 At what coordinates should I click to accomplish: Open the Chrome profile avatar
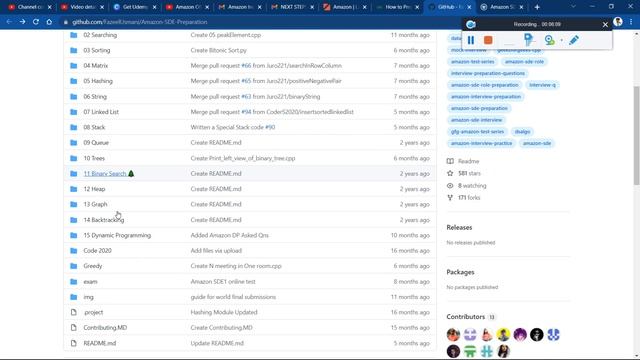click(x=618, y=22)
